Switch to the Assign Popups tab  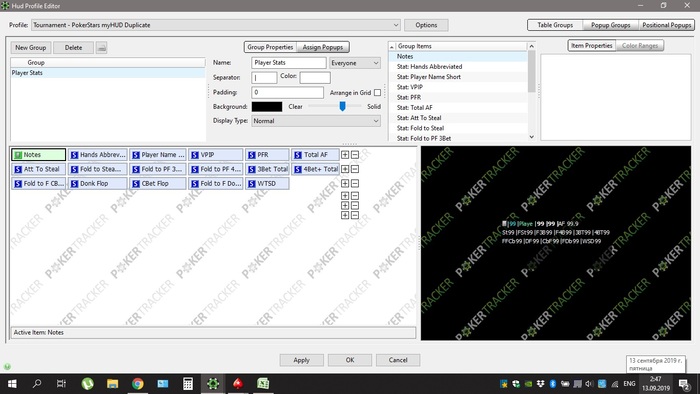coord(323,47)
